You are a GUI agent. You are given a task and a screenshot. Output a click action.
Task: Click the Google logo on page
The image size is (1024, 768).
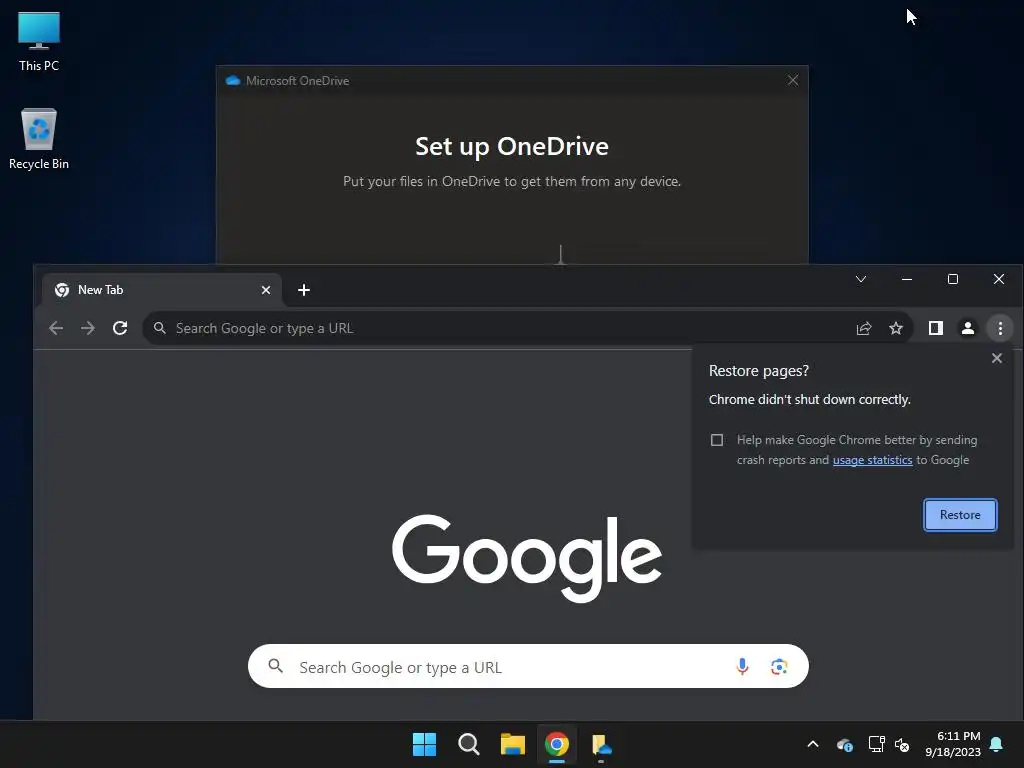point(526,557)
